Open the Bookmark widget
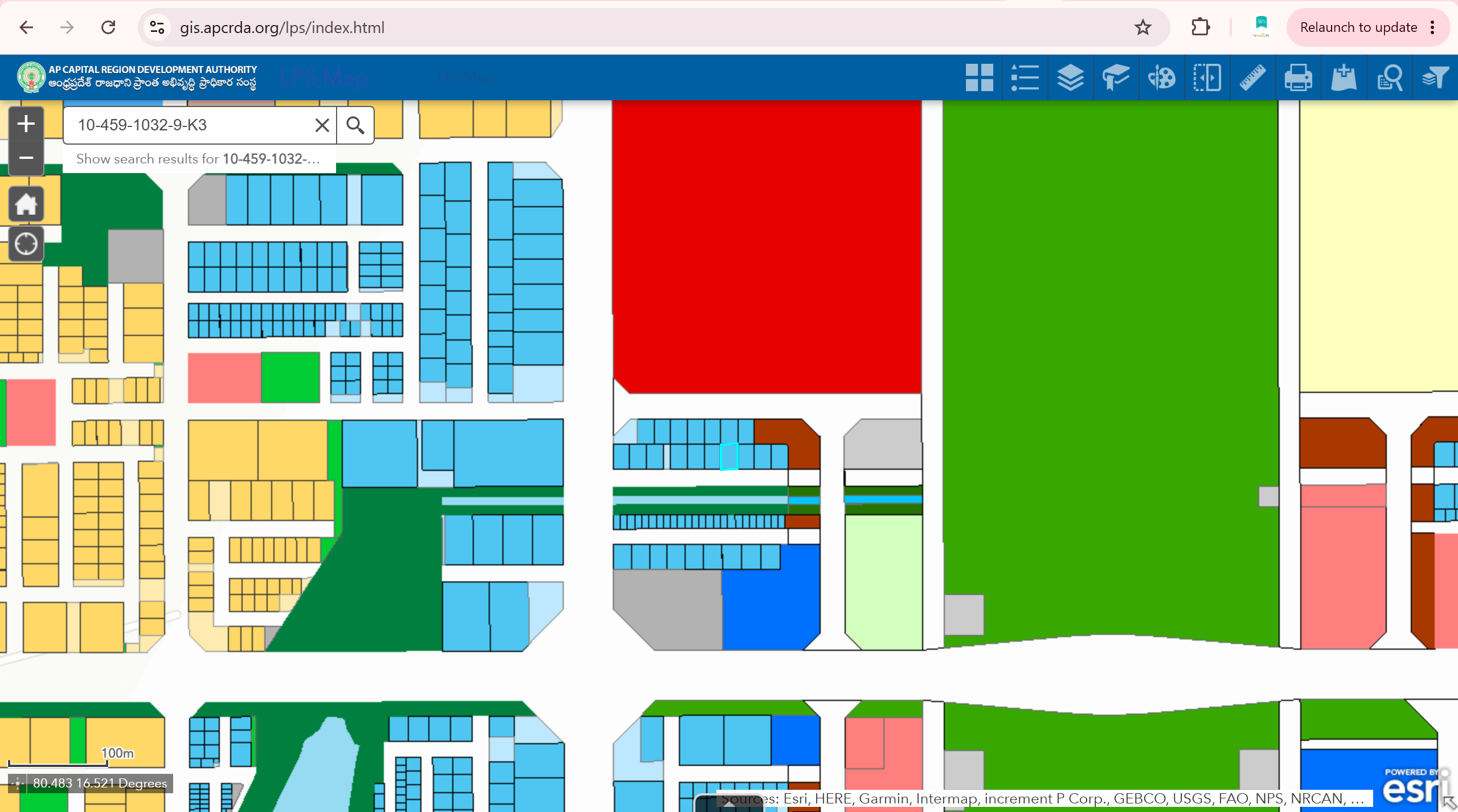The height and width of the screenshot is (812, 1458). 1116,78
